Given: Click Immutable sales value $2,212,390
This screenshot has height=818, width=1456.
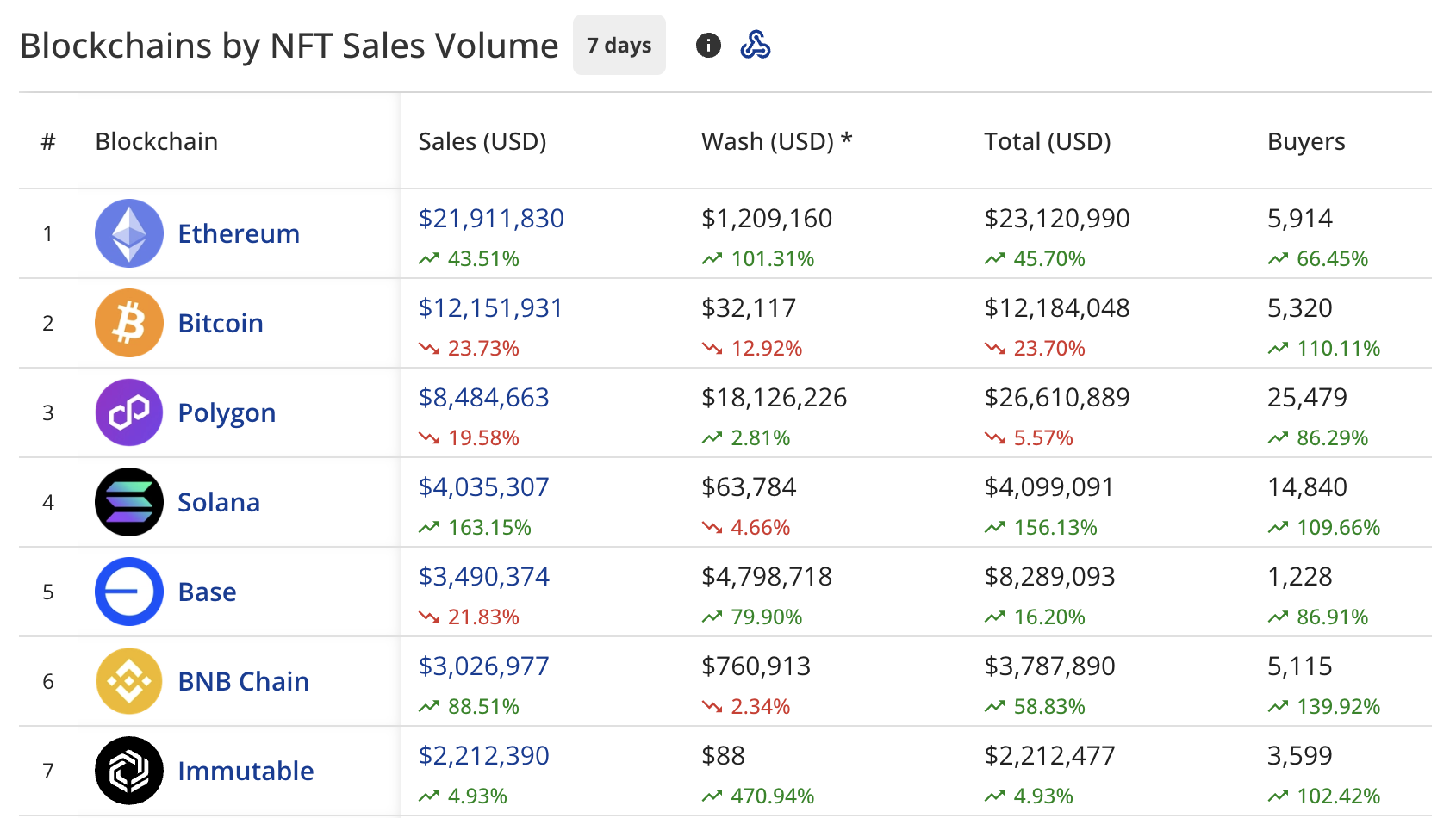Looking at the screenshot, I should pos(483,756).
